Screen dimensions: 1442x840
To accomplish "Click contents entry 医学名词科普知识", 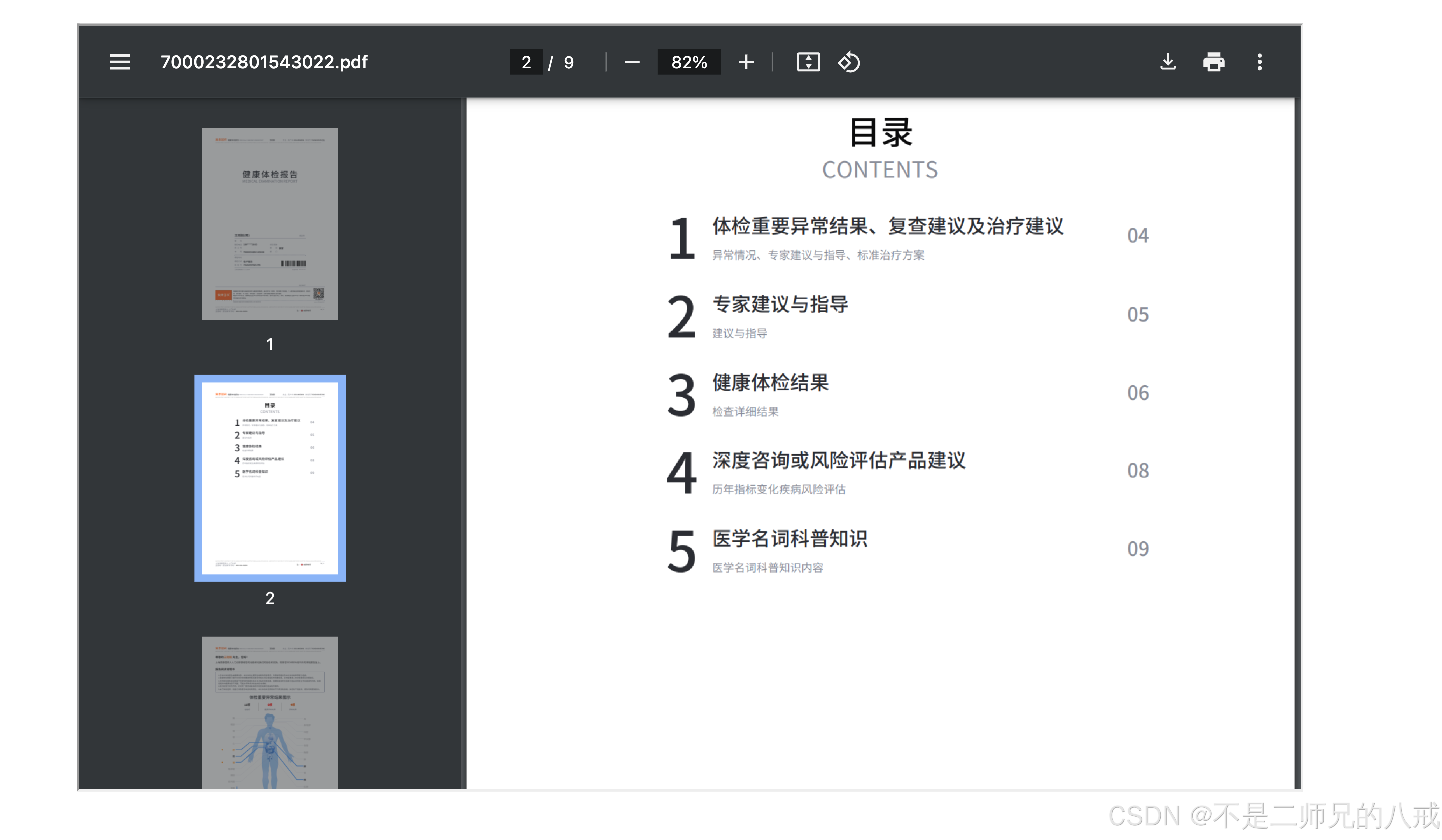I will [x=789, y=539].
